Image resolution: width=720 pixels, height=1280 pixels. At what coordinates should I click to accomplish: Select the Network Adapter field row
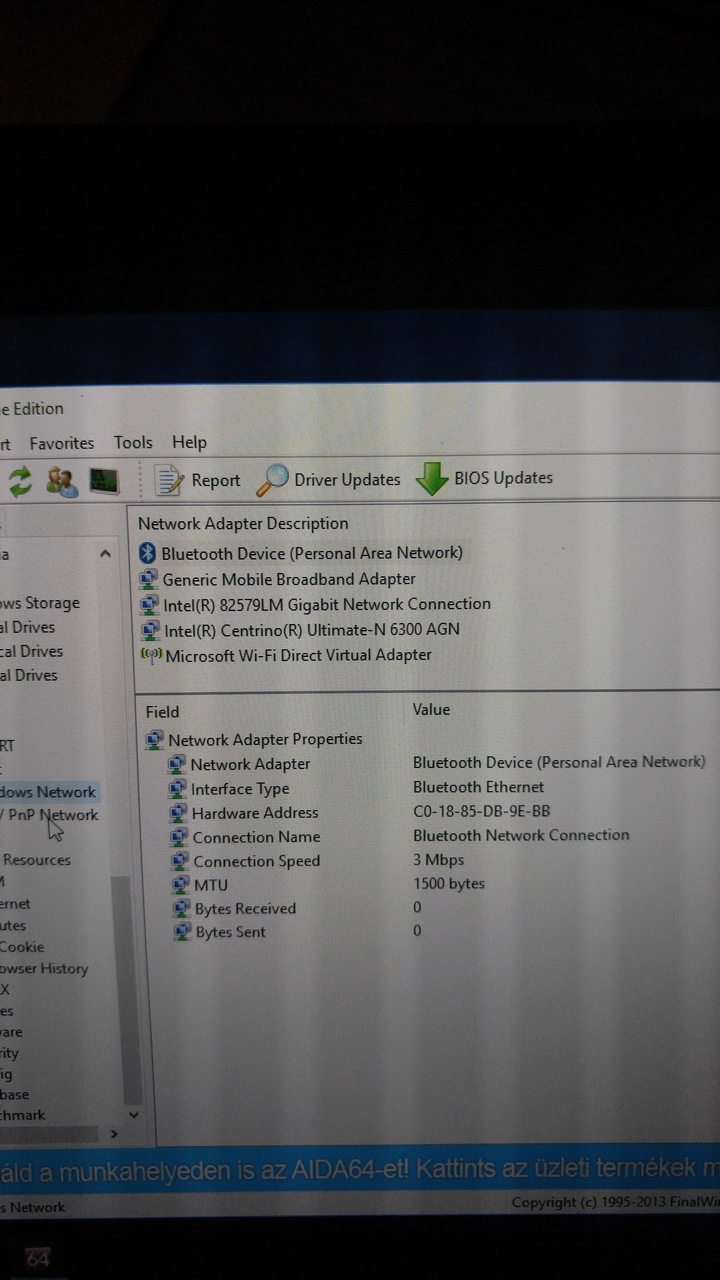click(x=438, y=763)
